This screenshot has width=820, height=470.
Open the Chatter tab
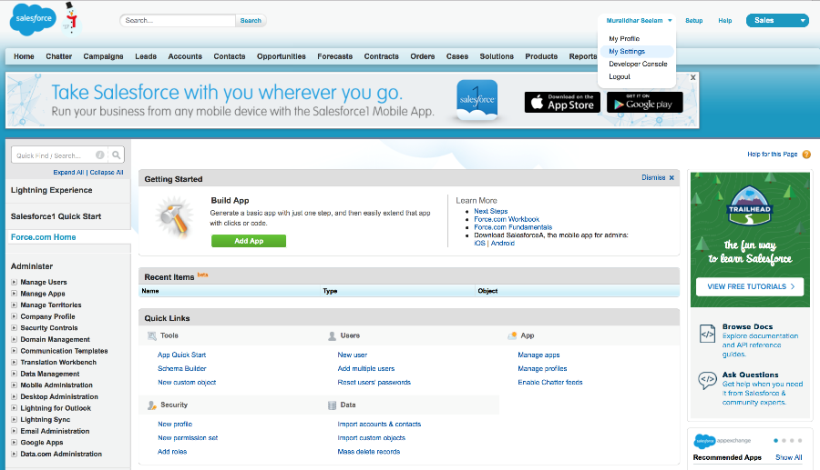tap(59, 56)
